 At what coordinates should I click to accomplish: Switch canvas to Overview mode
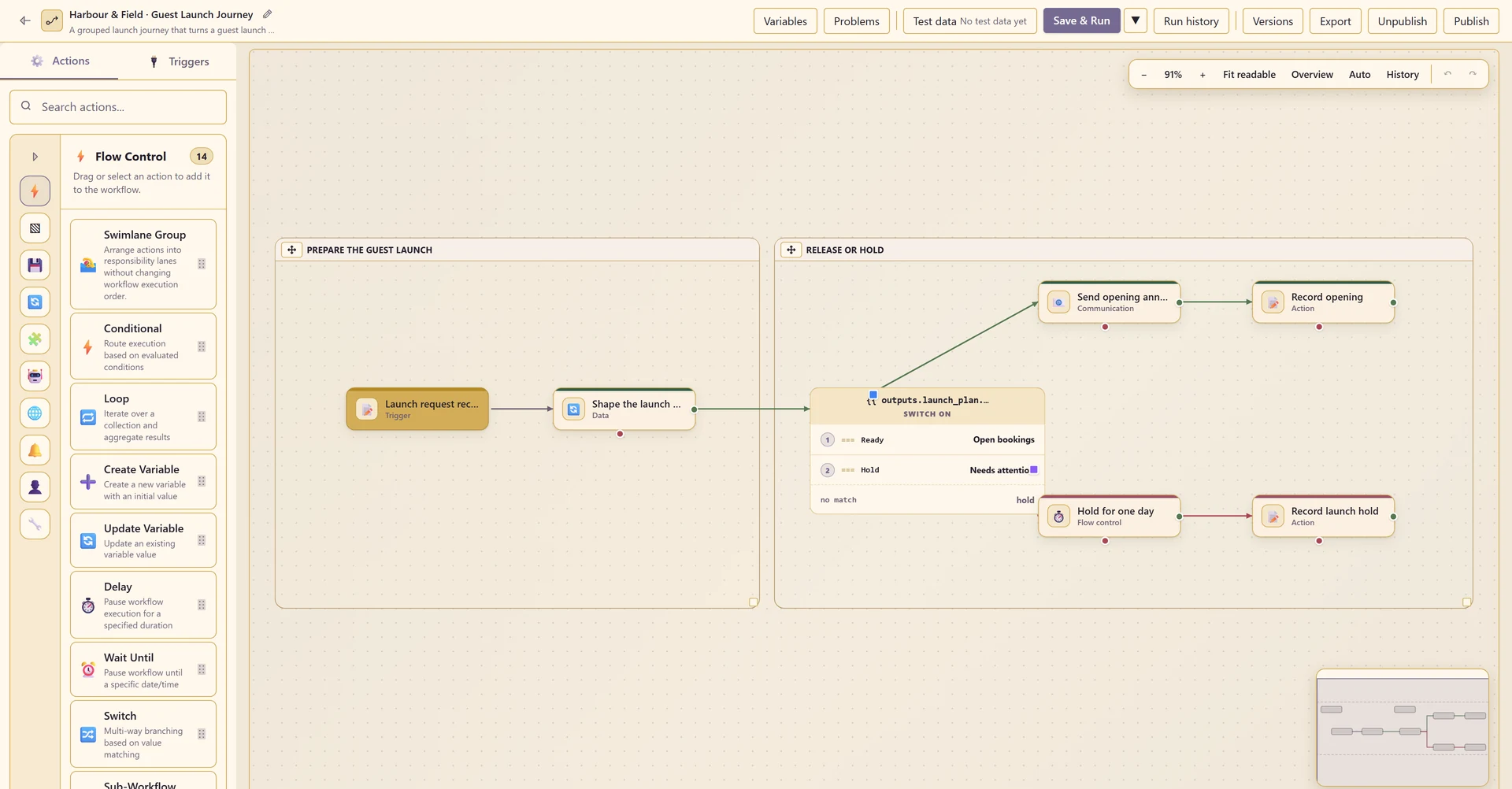tap(1312, 75)
